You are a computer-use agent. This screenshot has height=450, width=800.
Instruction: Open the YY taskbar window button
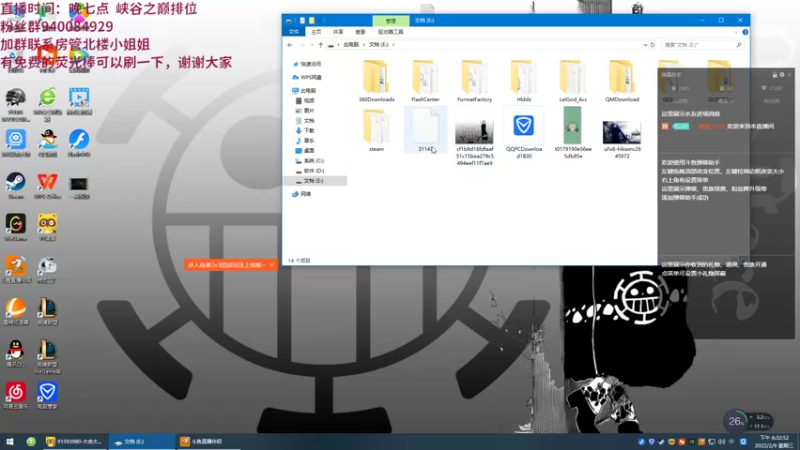point(74,441)
